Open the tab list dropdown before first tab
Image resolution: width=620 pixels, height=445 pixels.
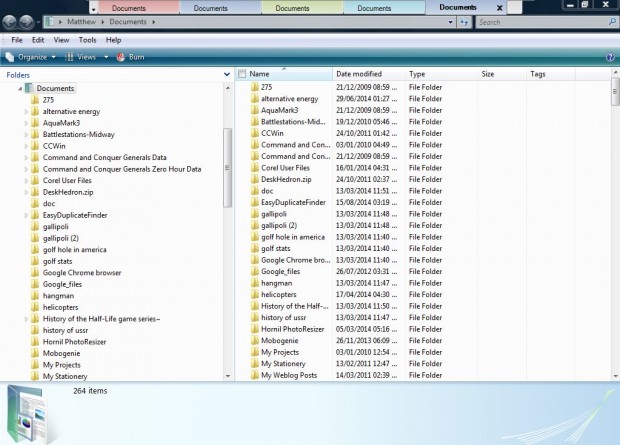click(93, 9)
